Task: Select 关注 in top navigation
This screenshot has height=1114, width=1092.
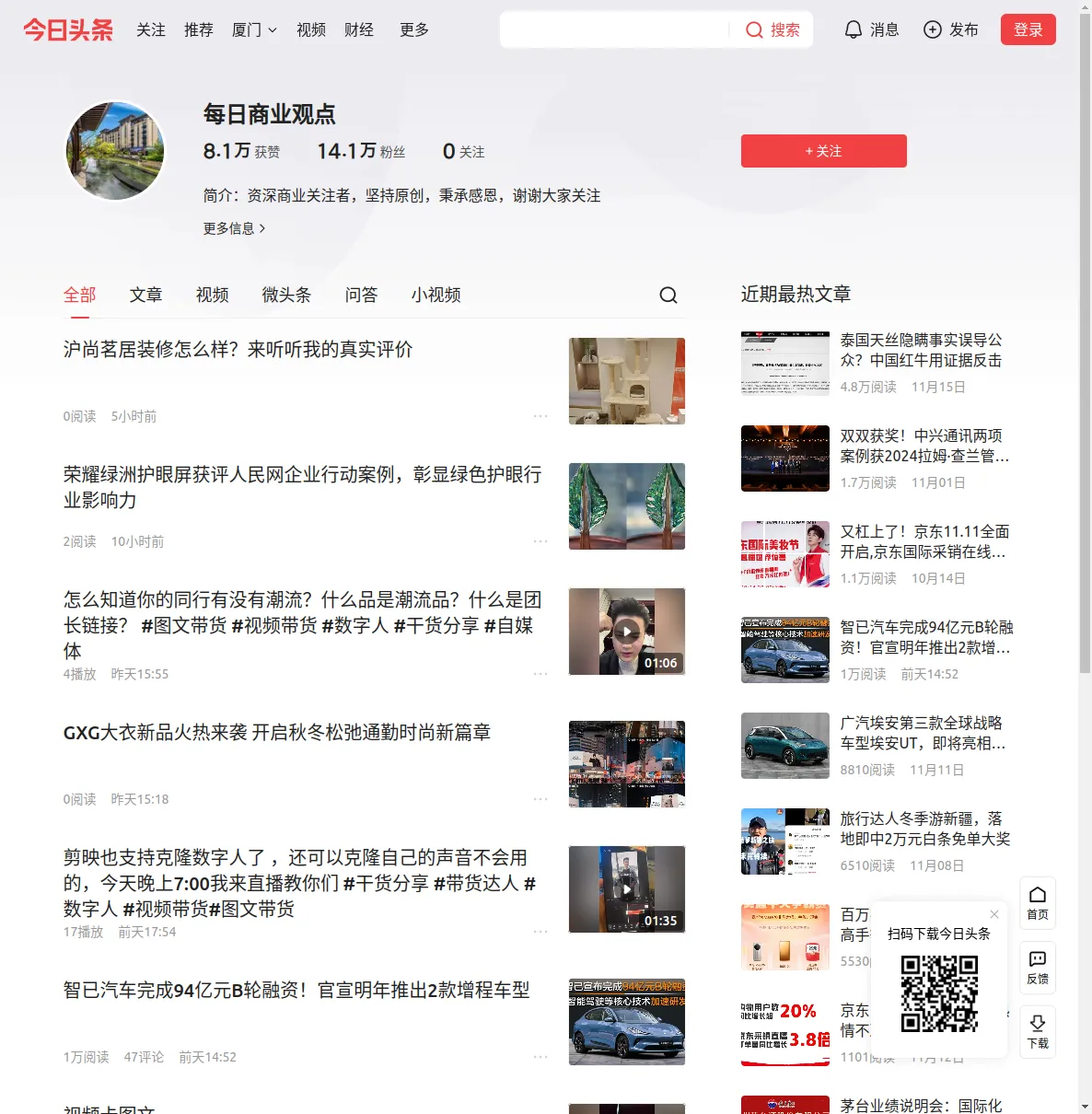Action: coord(151,29)
